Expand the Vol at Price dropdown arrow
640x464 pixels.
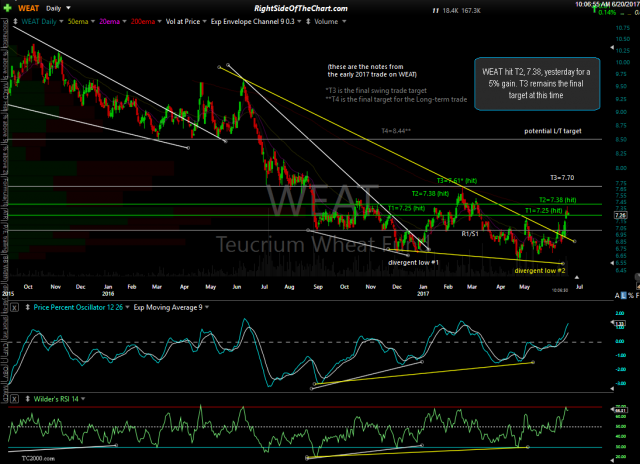(204, 21)
